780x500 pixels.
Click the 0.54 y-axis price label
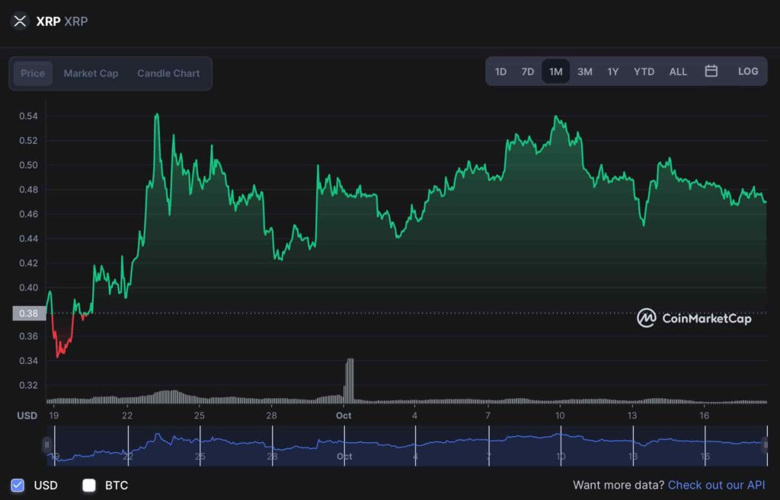click(28, 116)
